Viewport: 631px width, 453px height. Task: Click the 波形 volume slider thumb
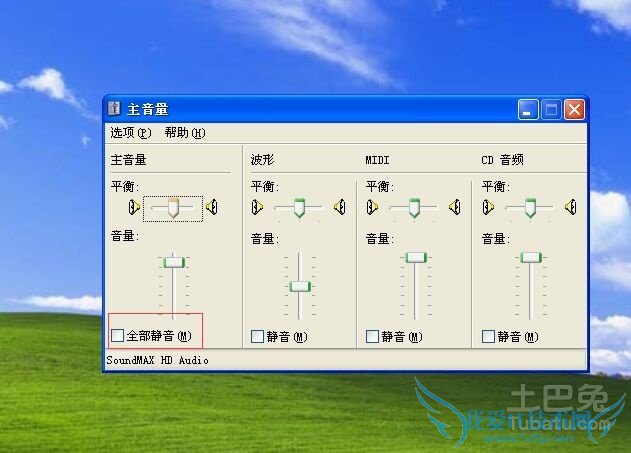point(300,287)
